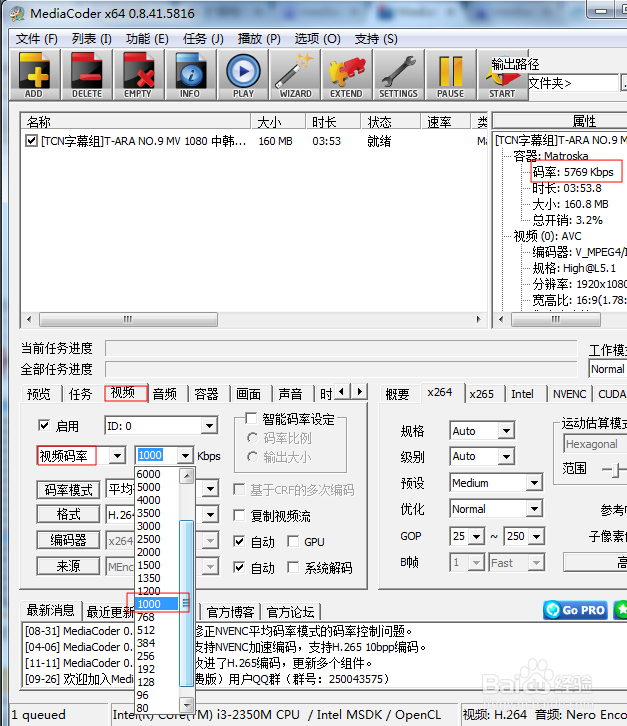
Task: Select 码率比例 radio button
Action: 252,438
